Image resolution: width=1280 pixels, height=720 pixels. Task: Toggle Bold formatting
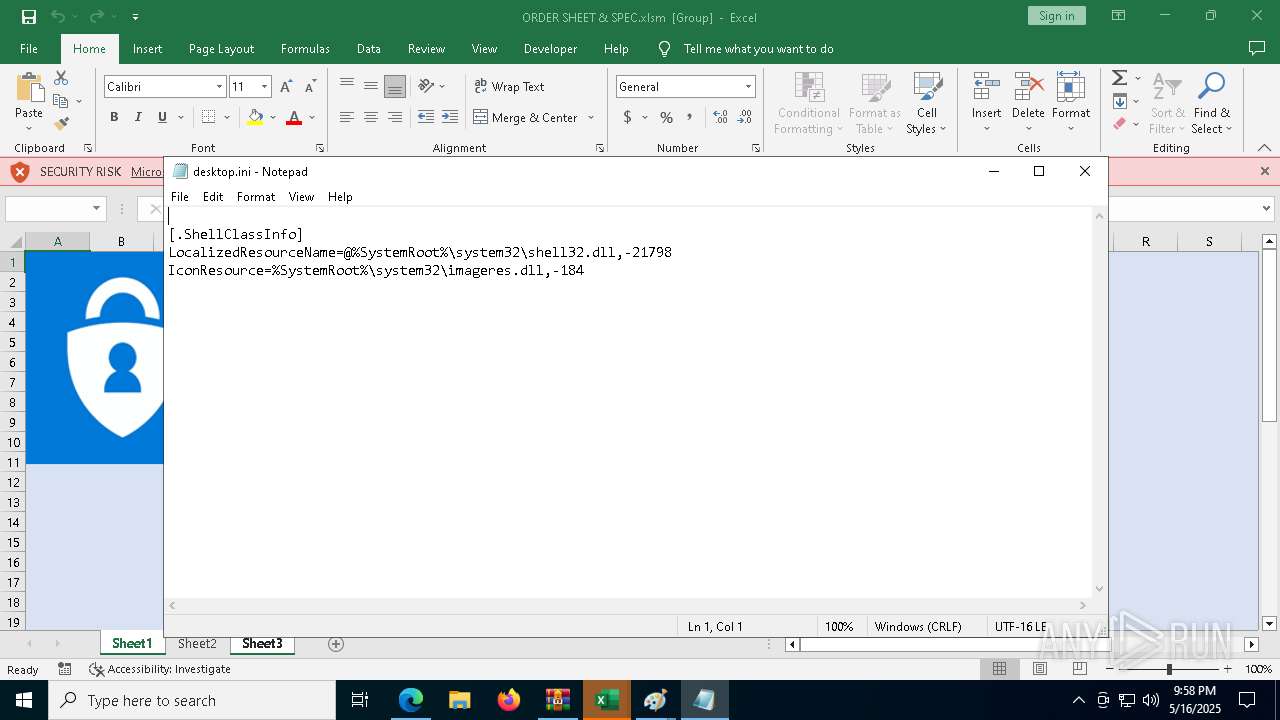click(x=114, y=117)
